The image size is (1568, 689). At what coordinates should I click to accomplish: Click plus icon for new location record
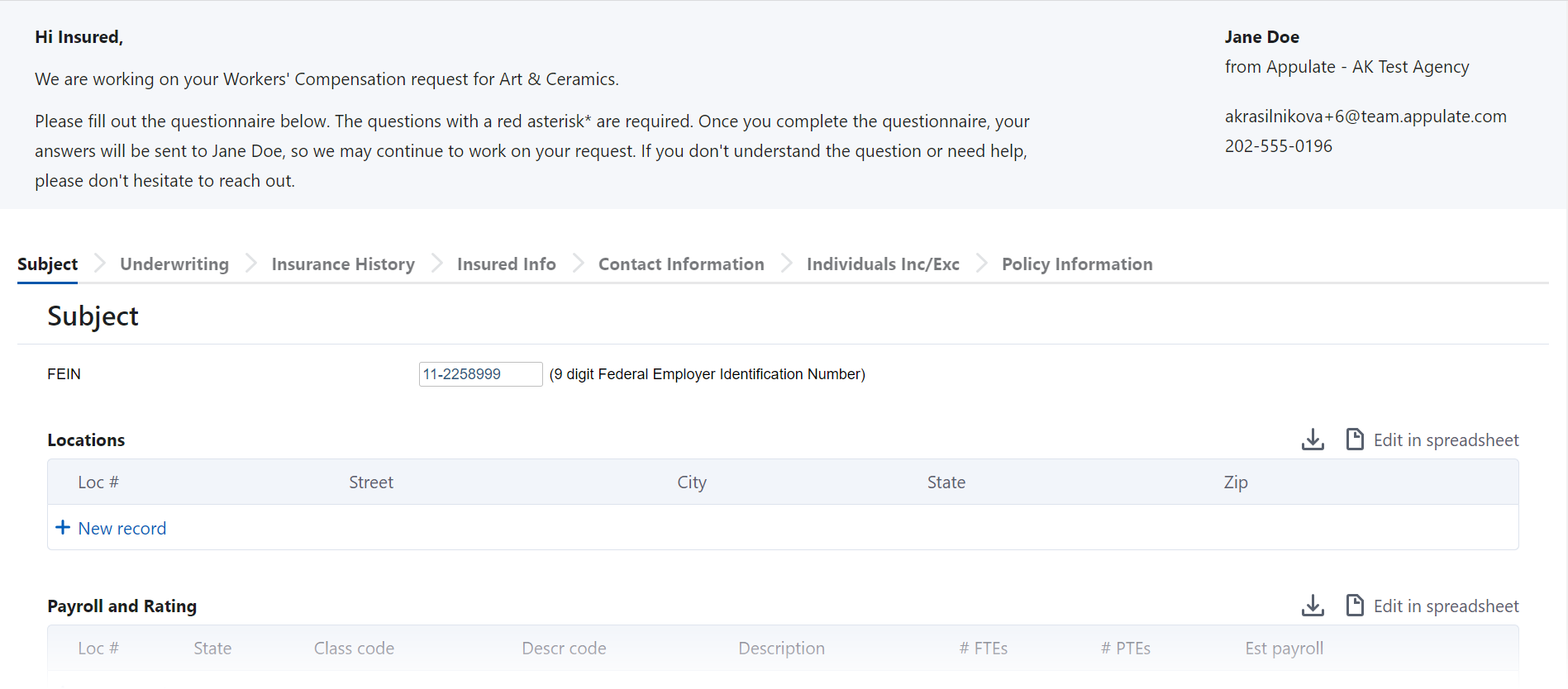pos(63,528)
